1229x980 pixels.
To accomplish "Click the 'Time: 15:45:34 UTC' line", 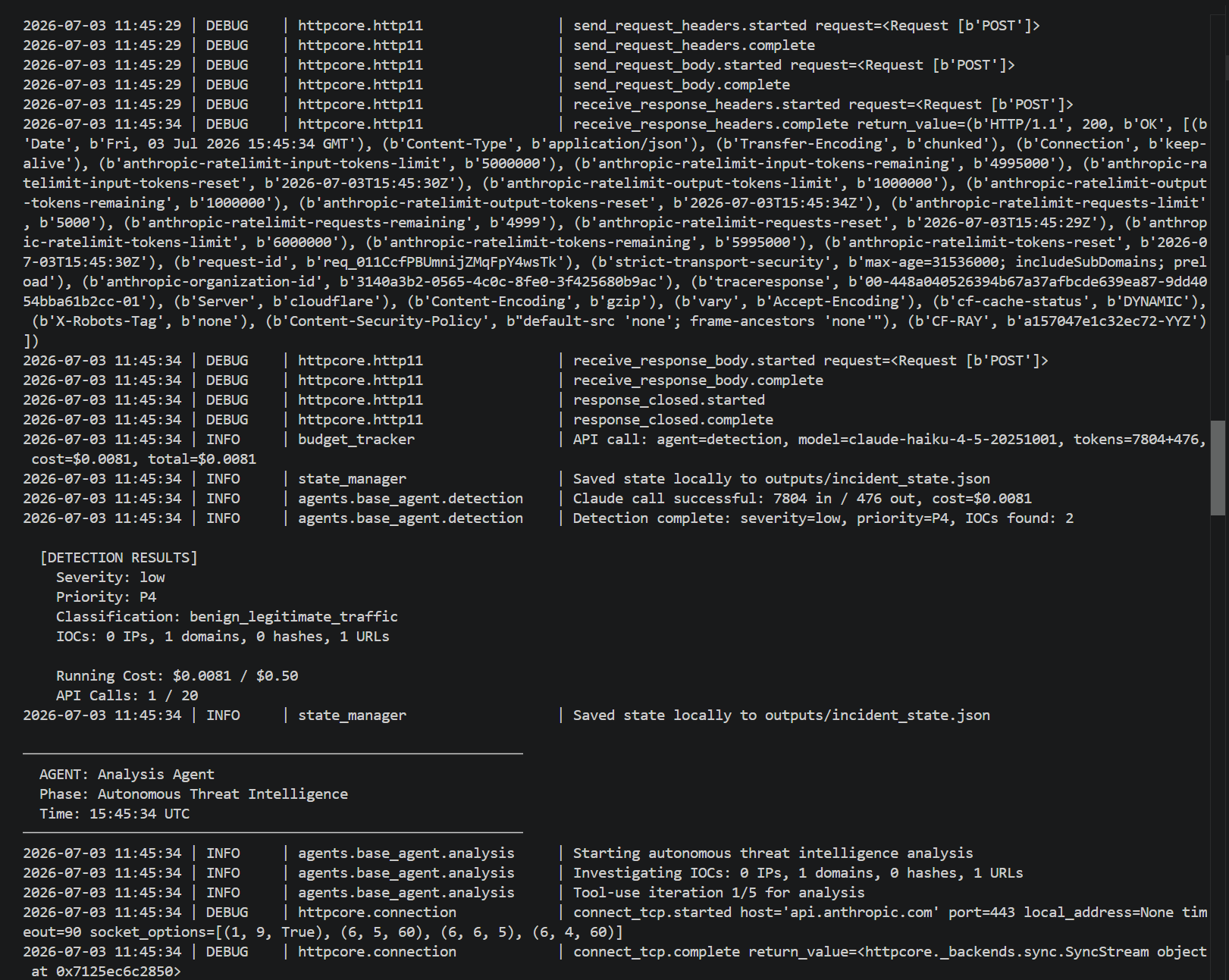I will [114, 814].
